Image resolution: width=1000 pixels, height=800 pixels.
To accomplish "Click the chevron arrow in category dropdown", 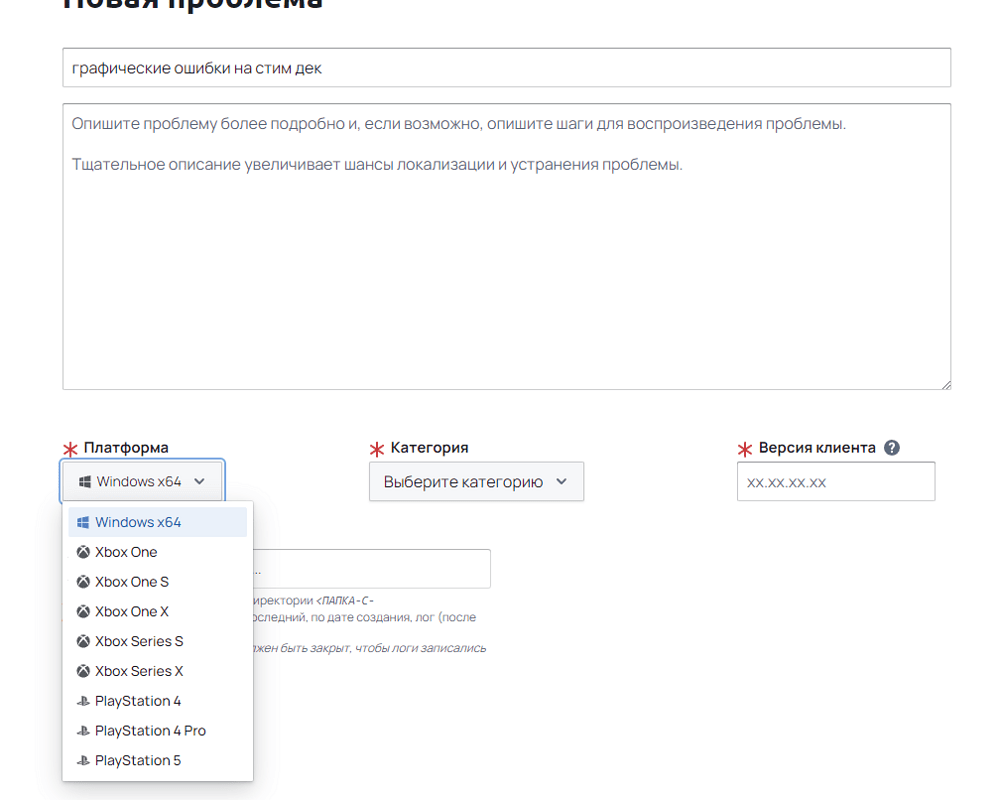I will pyautogui.click(x=561, y=481).
